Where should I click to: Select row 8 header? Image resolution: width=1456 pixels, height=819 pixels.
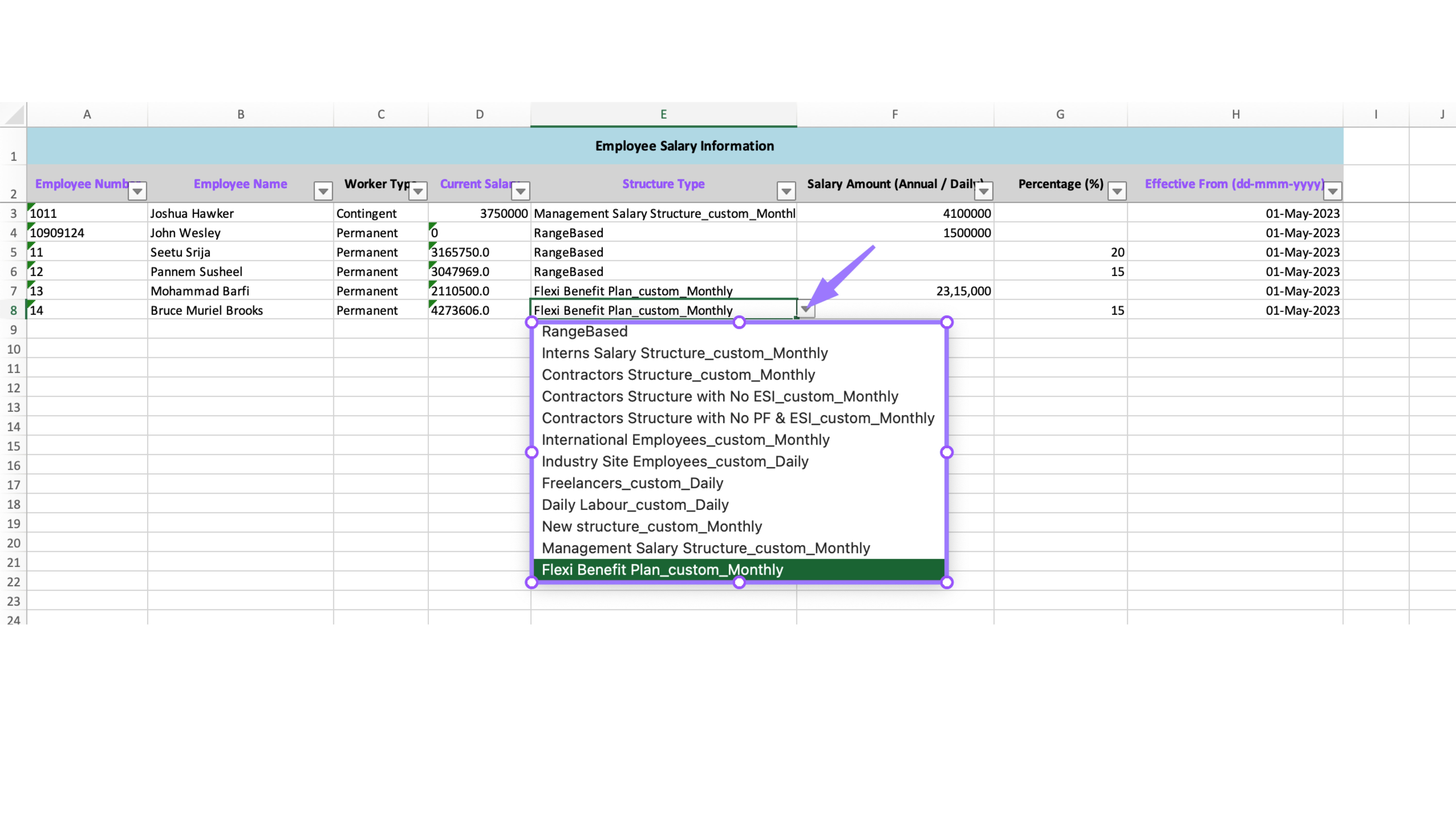point(14,310)
